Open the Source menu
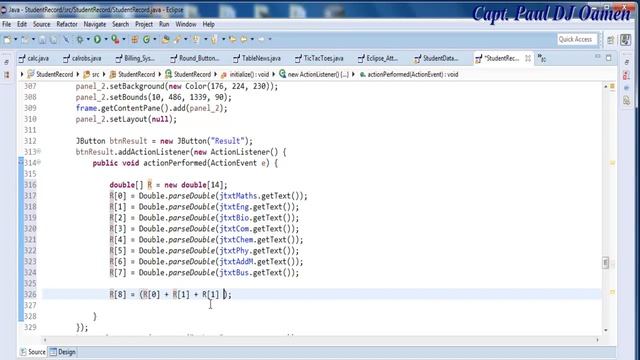The image size is (640, 360). click(x=42, y=24)
